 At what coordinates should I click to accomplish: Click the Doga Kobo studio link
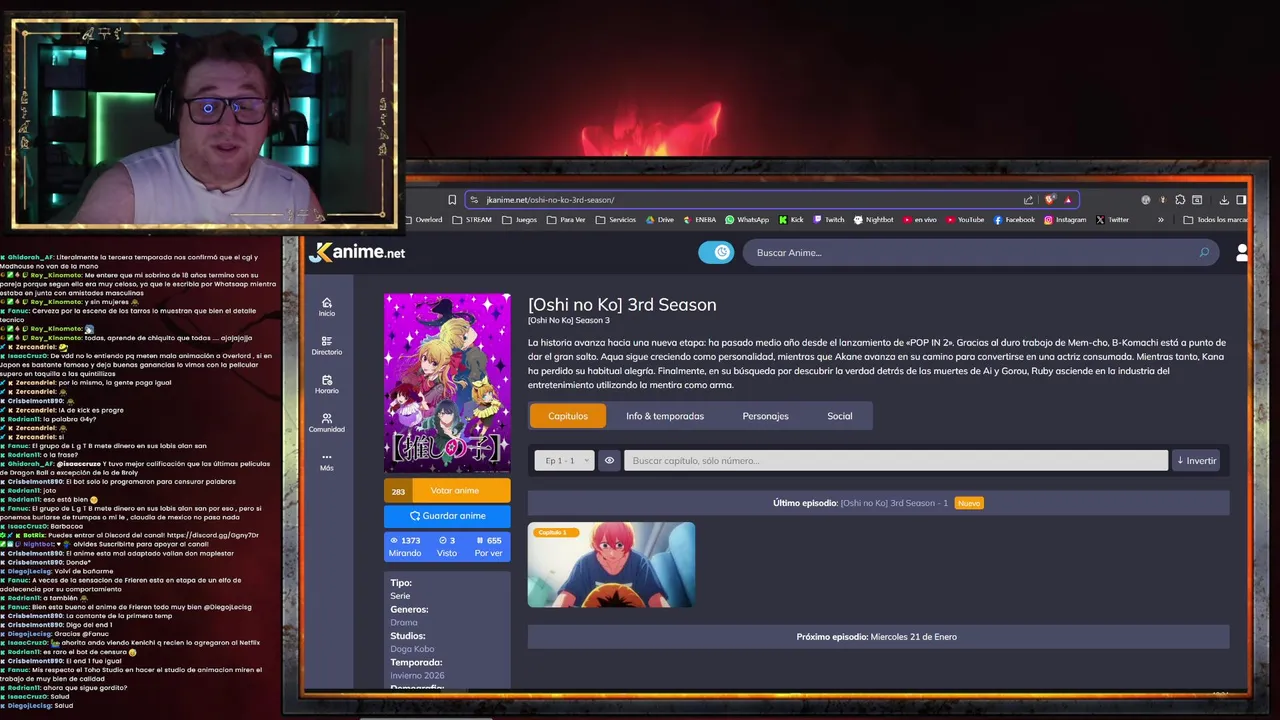412,649
